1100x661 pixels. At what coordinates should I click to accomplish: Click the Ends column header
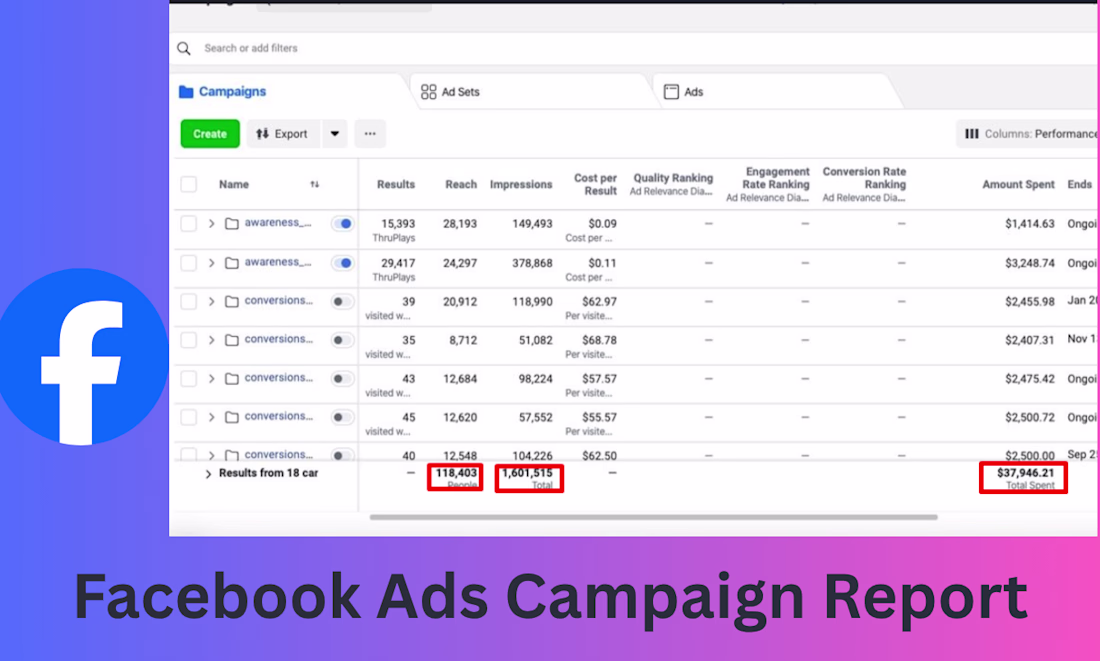coord(1080,185)
